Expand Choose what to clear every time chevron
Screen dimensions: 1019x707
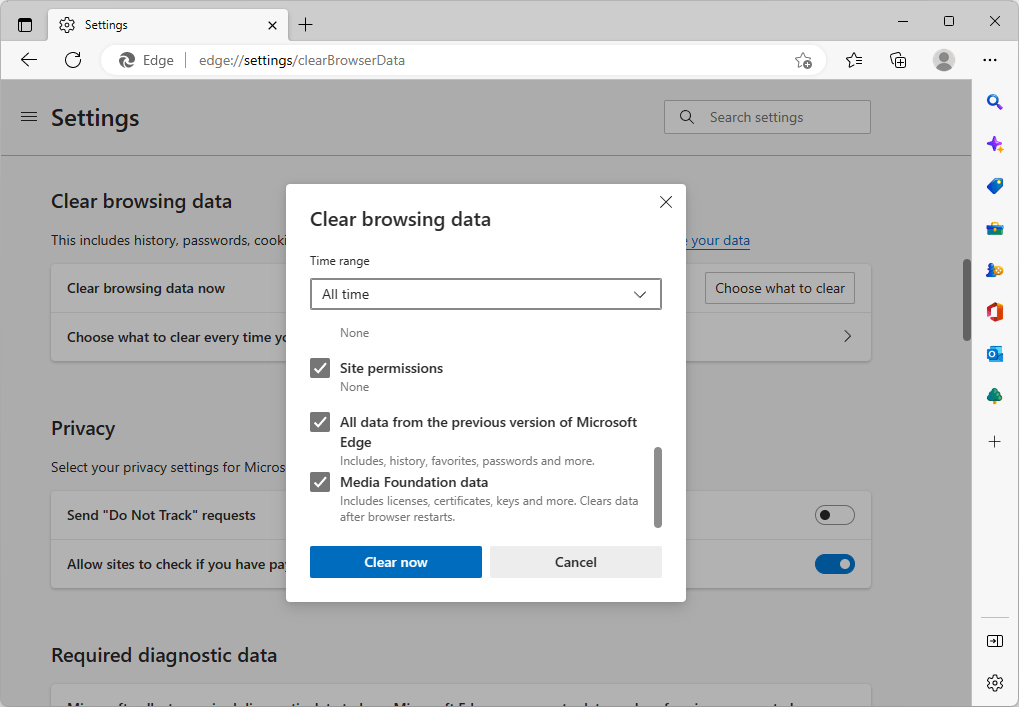(x=847, y=337)
